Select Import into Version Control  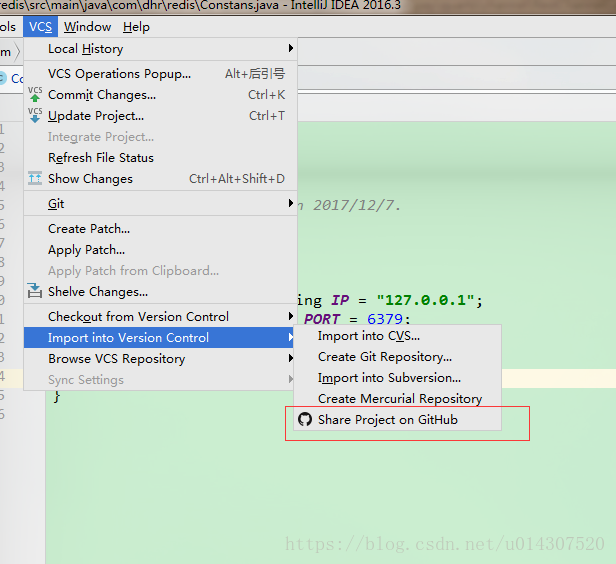pyautogui.click(x=160, y=338)
